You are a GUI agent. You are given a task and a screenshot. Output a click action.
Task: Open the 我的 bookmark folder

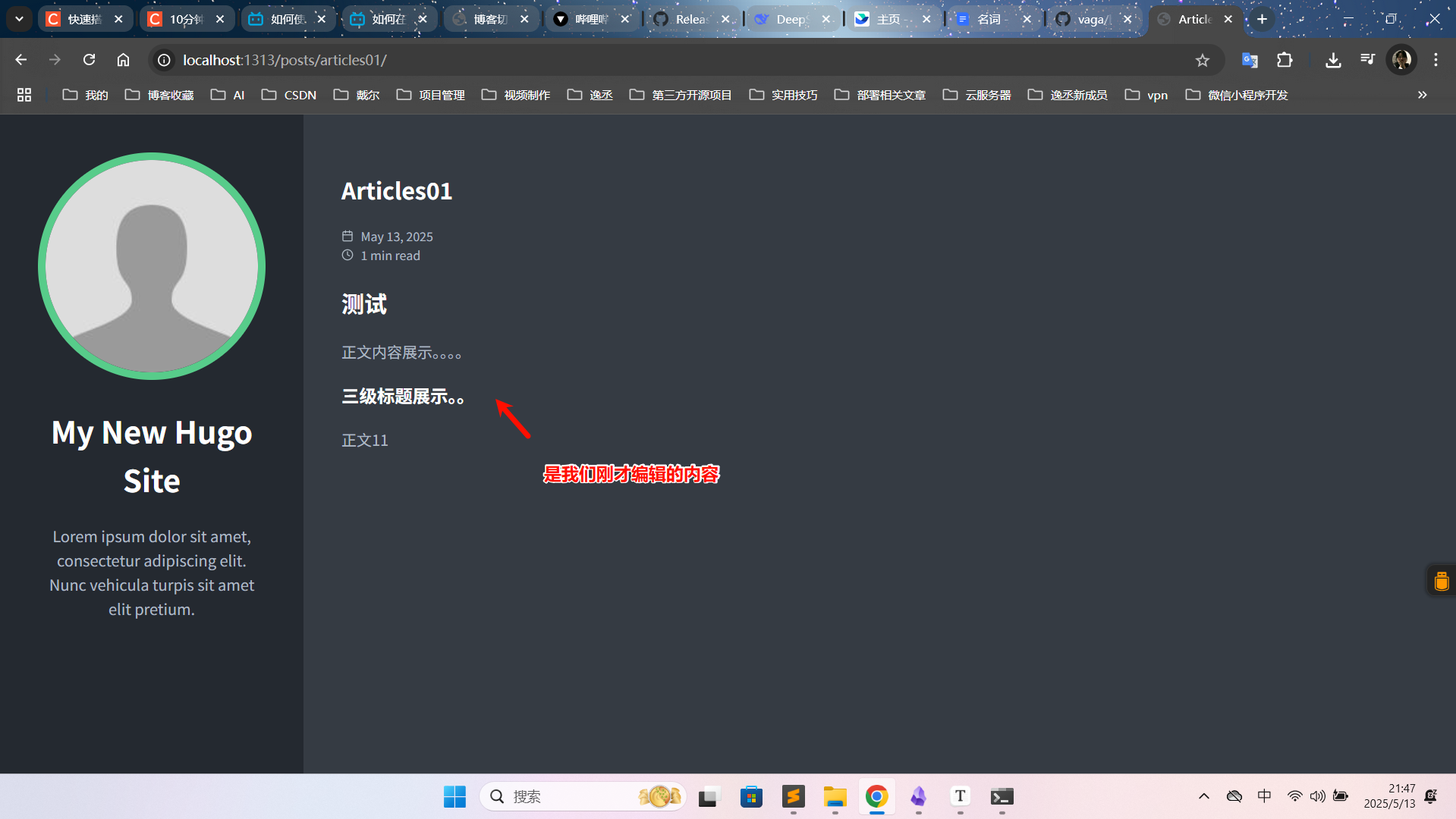click(85, 95)
